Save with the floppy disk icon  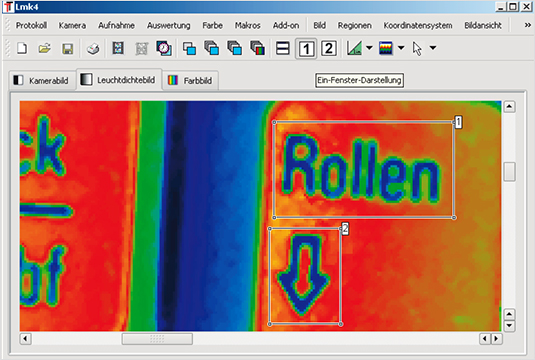coord(68,48)
